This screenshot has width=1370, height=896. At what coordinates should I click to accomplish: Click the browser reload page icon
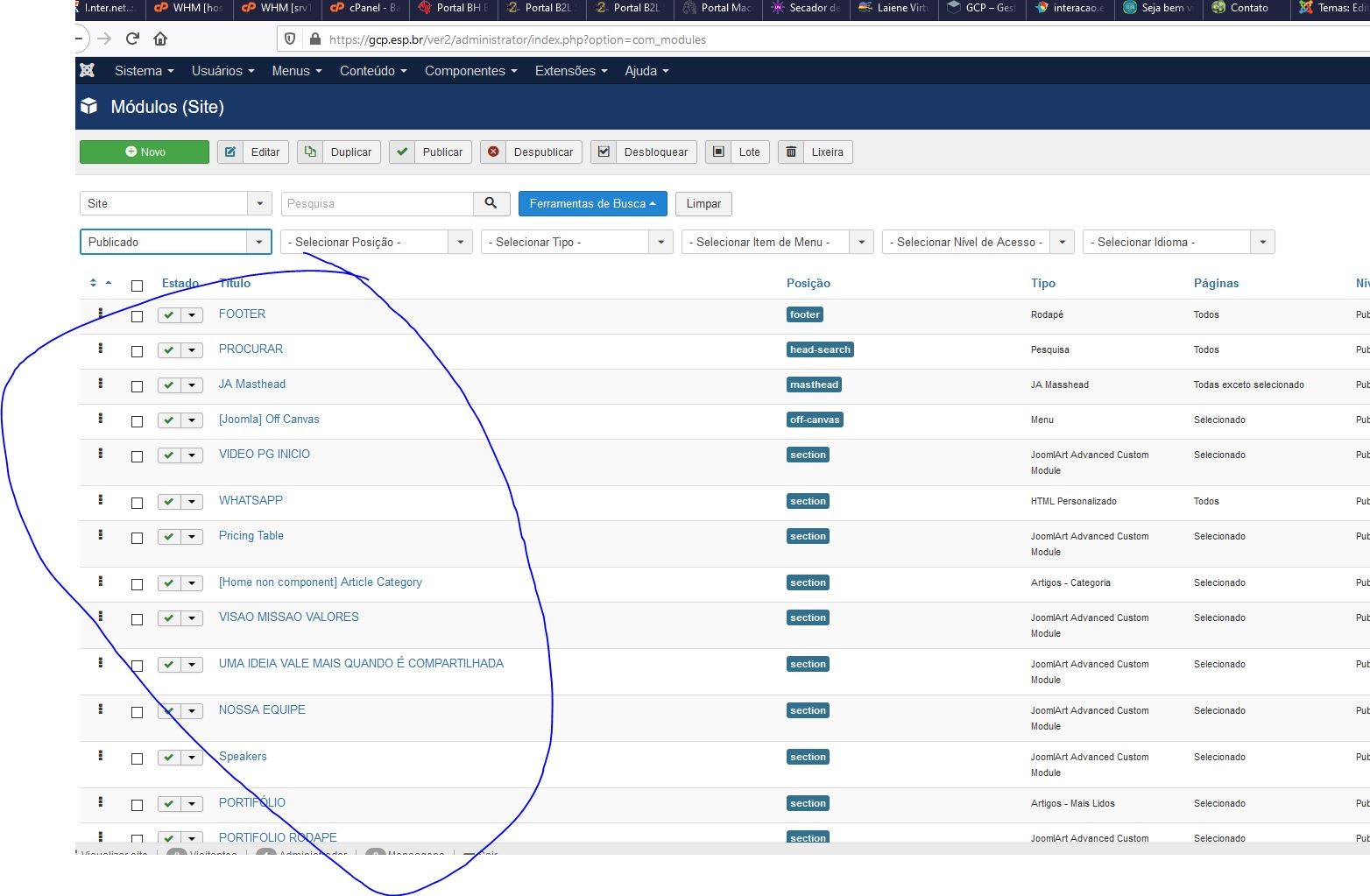point(133,39)
